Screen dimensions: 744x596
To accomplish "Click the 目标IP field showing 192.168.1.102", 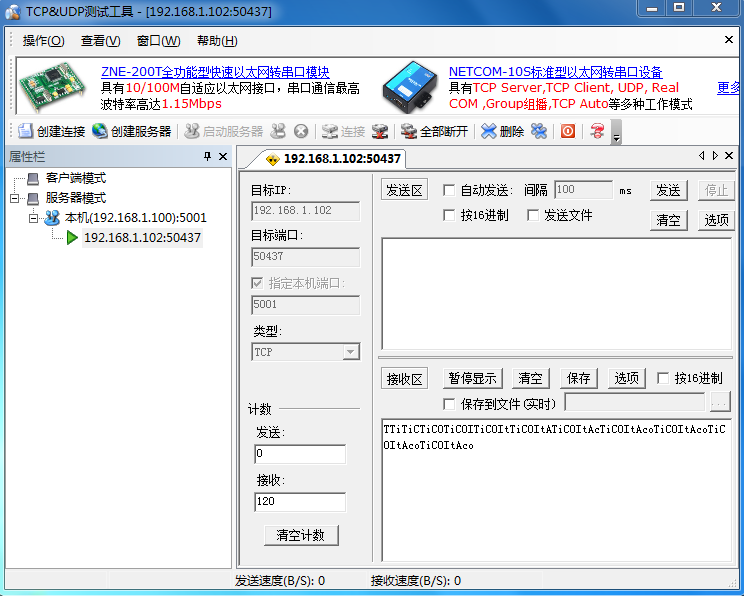I will click(x=306, y=211).
